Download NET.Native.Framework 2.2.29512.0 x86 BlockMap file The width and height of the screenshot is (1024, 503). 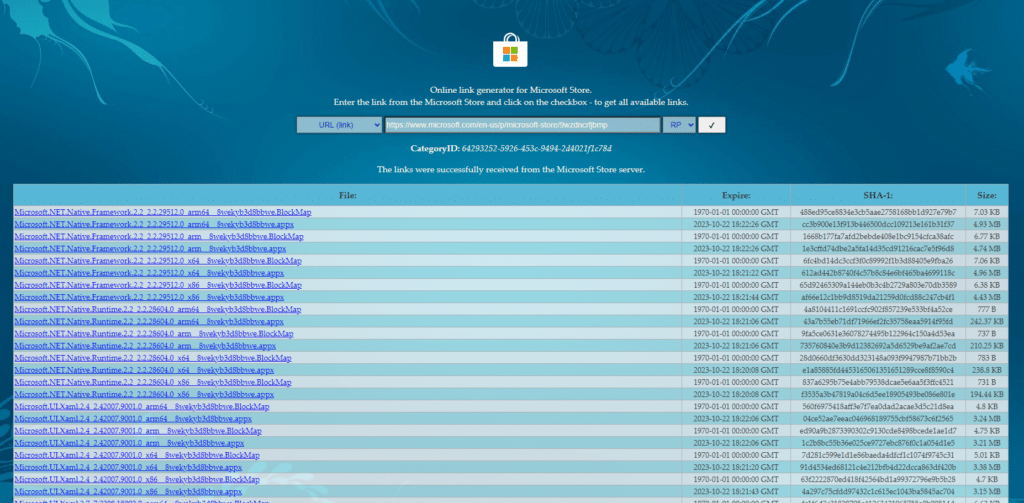tap(158, 285)
